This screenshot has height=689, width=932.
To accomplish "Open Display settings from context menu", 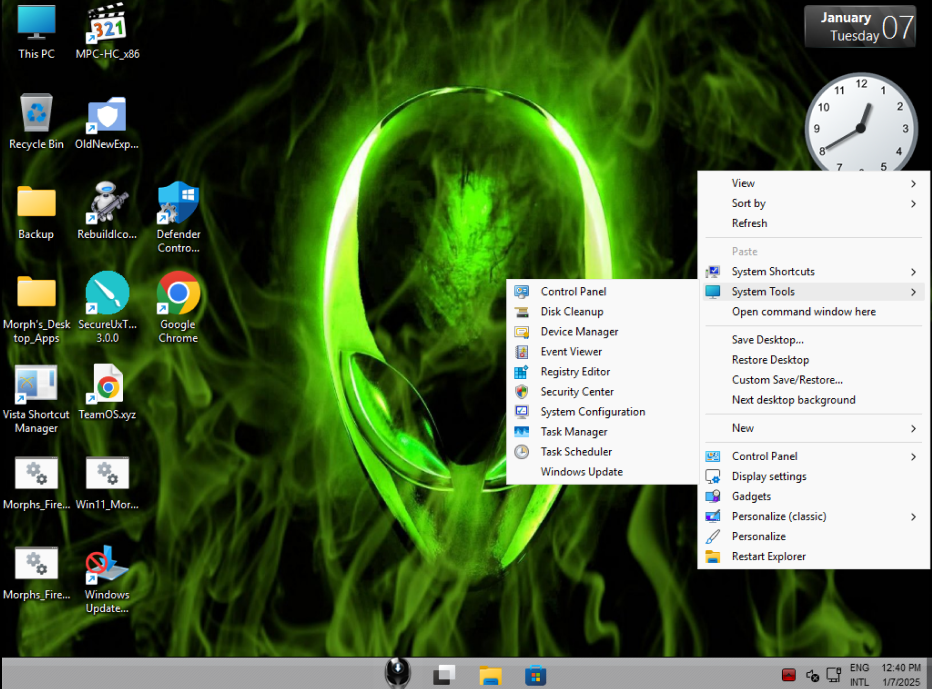I will (x=813, y=476).
